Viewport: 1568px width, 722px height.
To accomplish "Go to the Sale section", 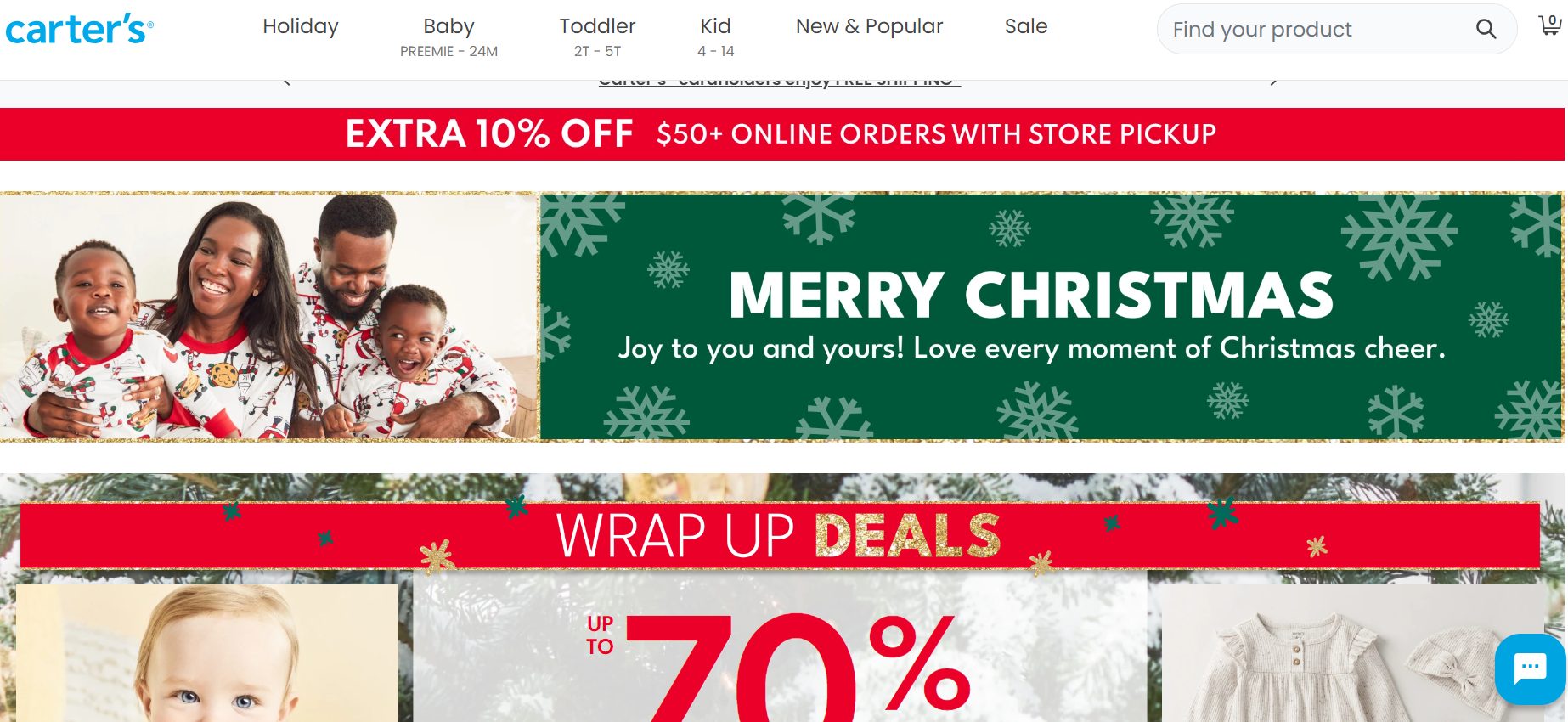I will [1026, 26].
